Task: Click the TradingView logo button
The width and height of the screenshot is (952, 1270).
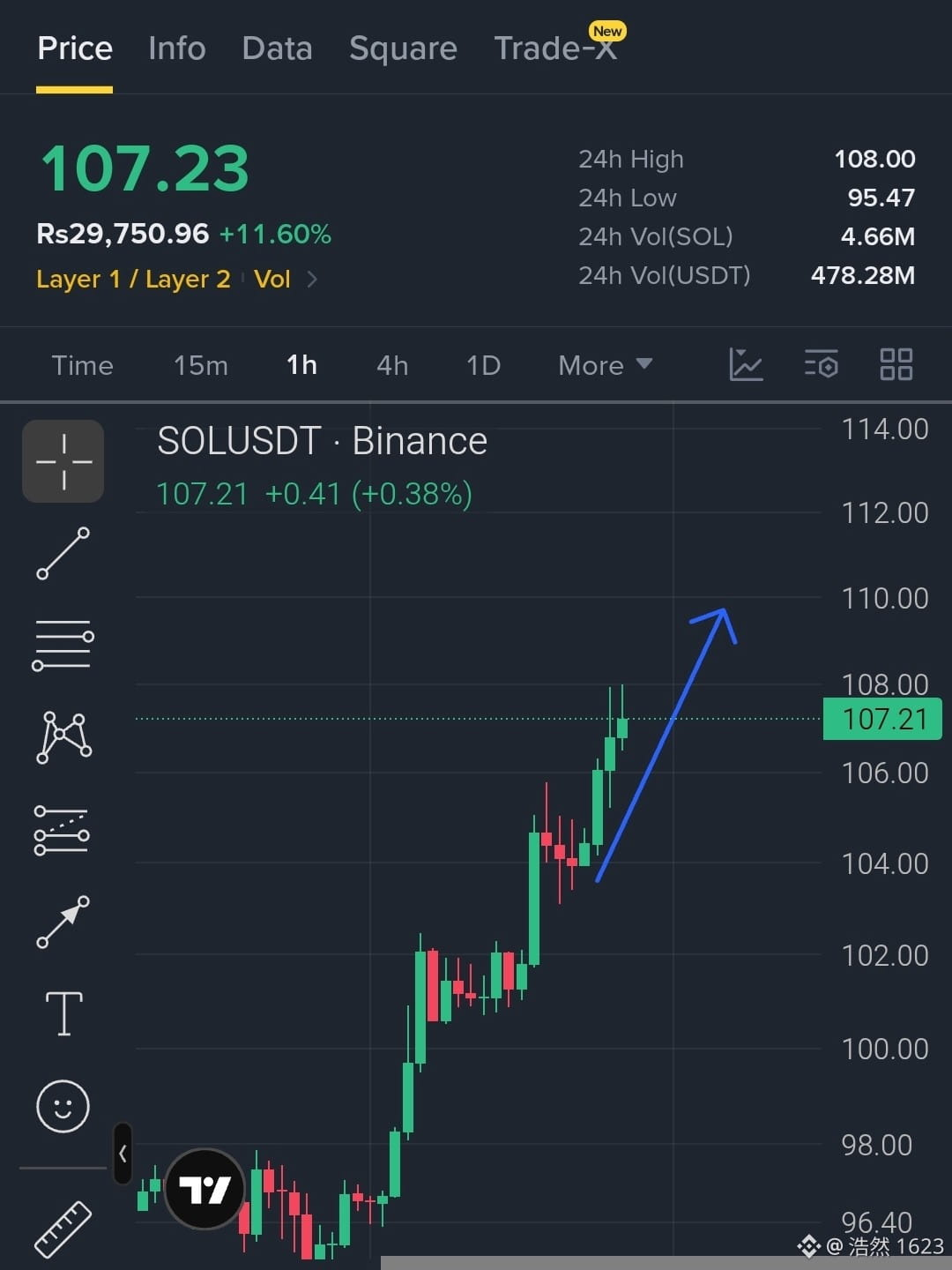Action: point(205,1190)
